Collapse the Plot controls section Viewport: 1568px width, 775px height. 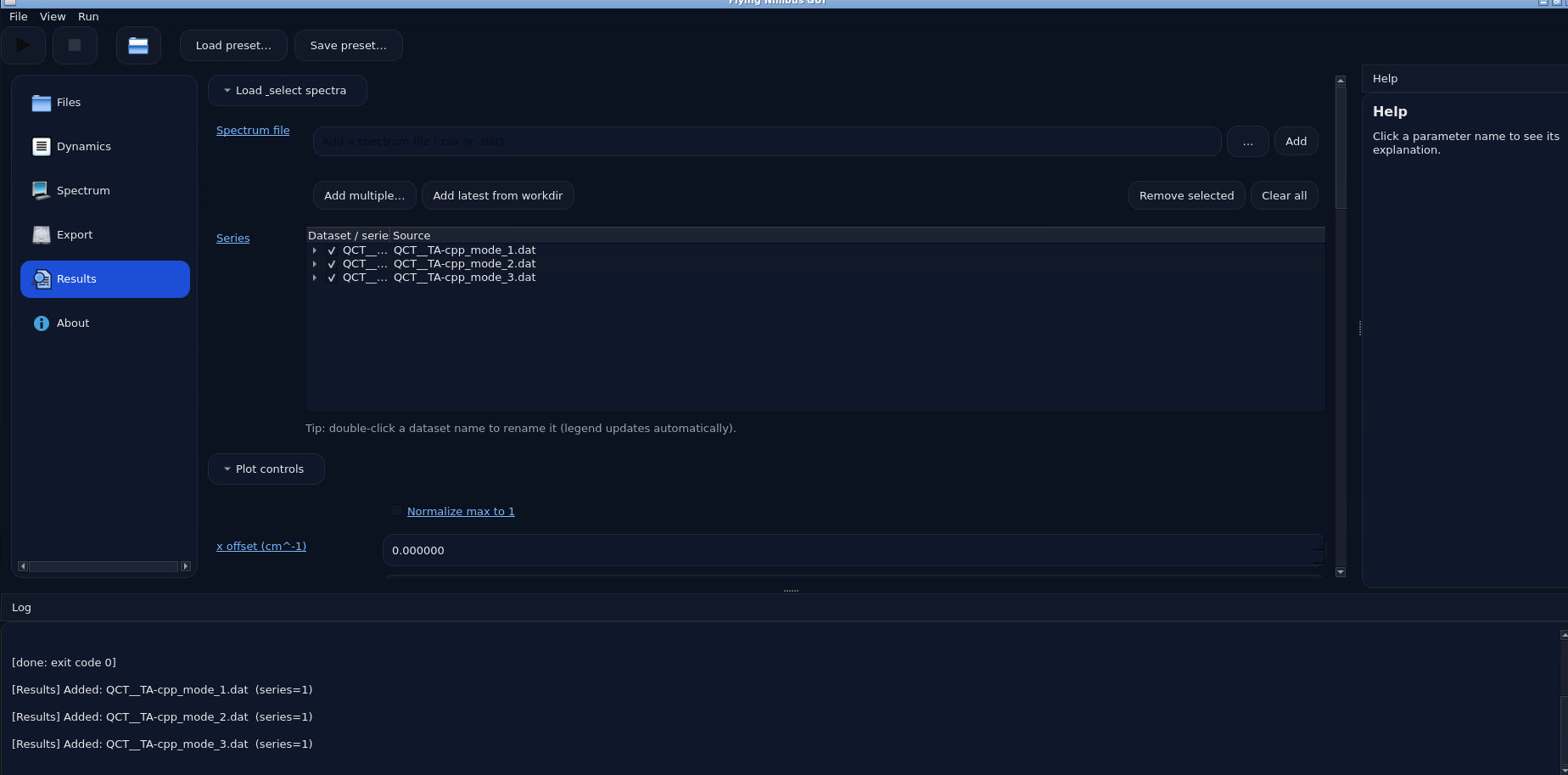266,469
